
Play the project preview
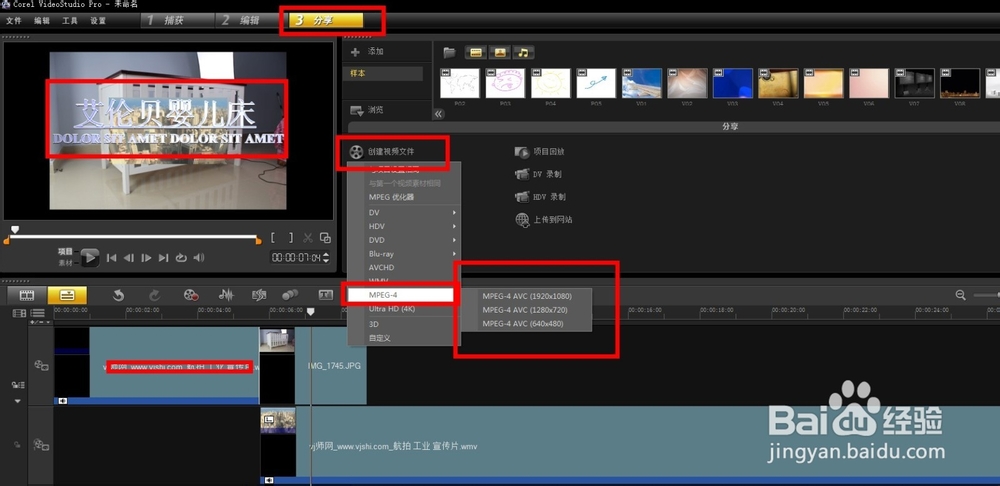click(90, 258)
